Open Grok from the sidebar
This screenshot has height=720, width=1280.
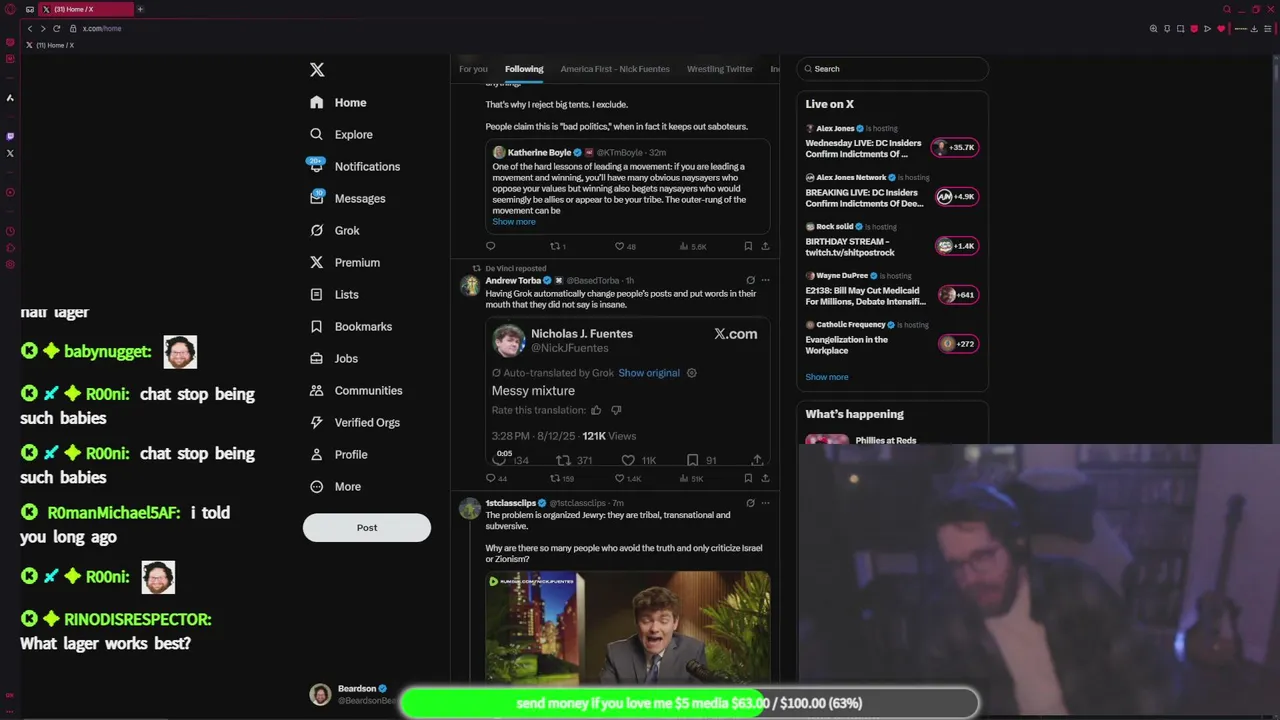[334, 230]
